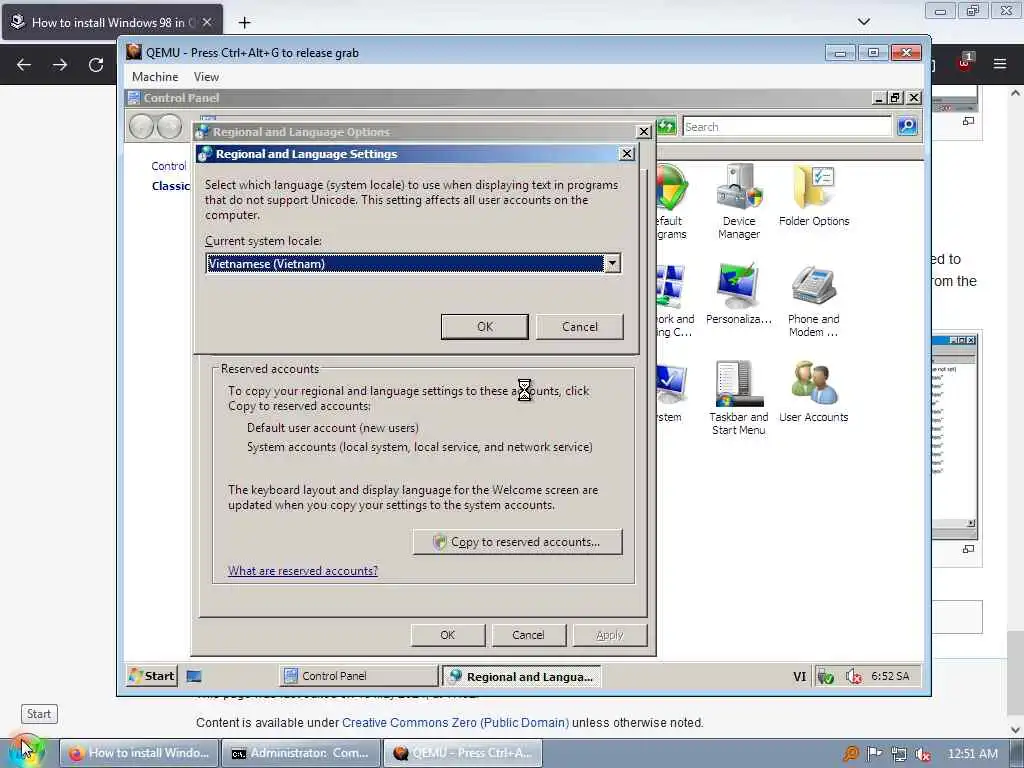Go back in the browser
The image size is (1024, 768).
(x=24, y=65)
